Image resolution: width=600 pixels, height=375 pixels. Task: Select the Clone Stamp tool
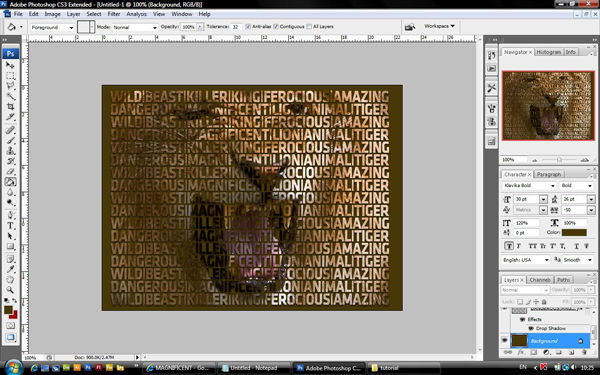[x=10, y=151]
